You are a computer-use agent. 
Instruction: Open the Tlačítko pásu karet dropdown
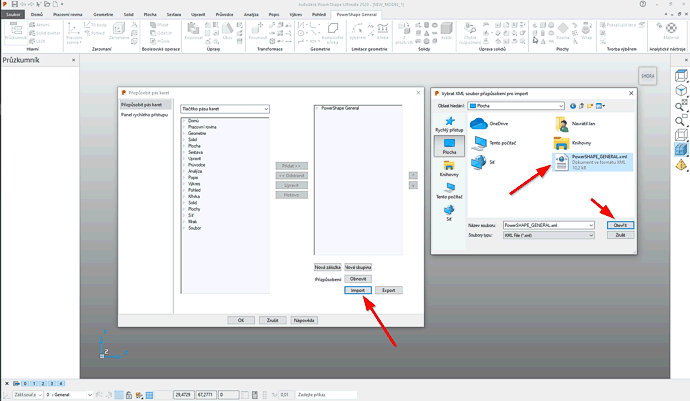tap(225, 109)
